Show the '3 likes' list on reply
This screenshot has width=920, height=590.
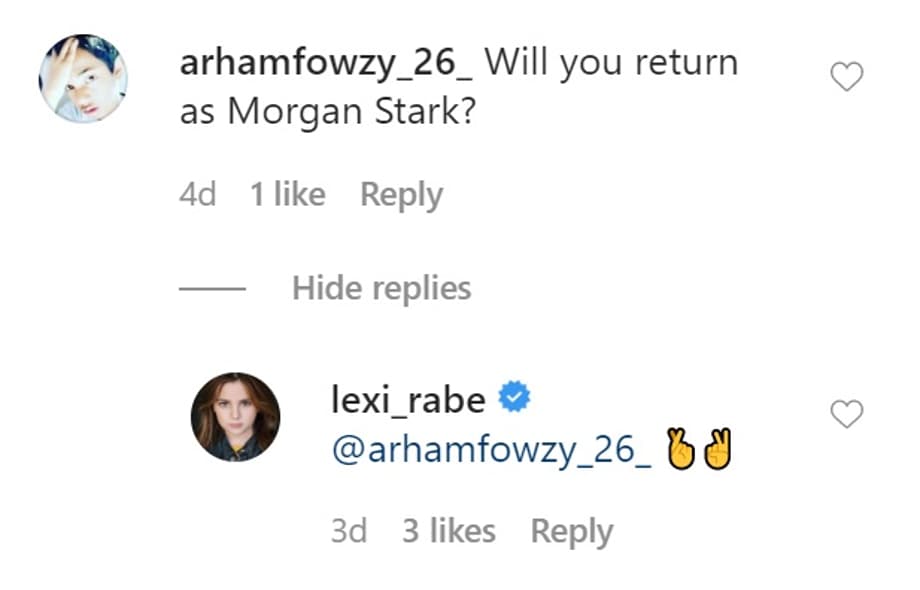point(449,532)
